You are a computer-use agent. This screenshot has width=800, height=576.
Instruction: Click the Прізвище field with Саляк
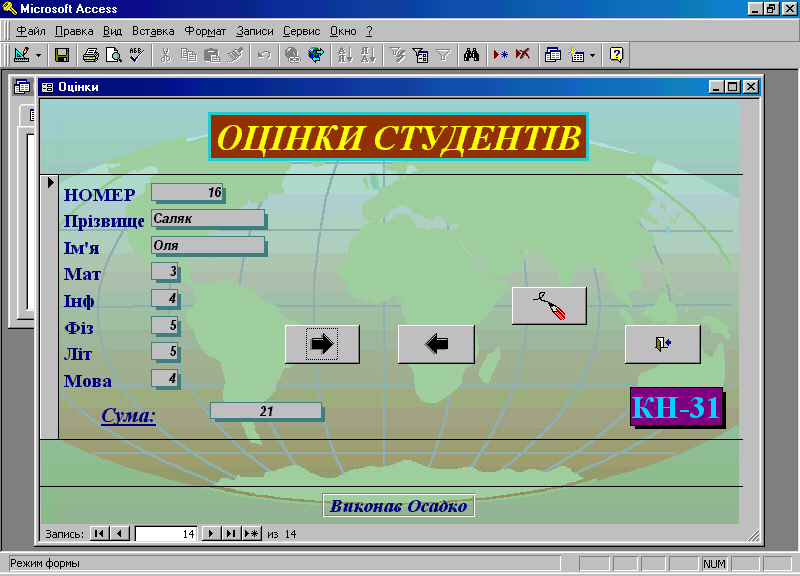click(x=208, y=218)
